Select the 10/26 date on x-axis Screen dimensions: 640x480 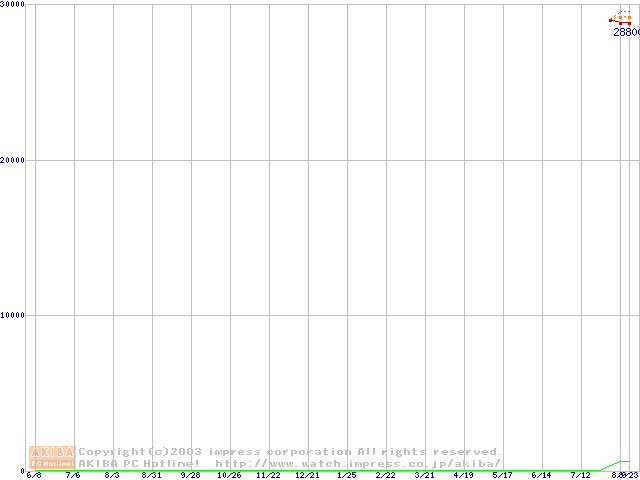[229, 475]
